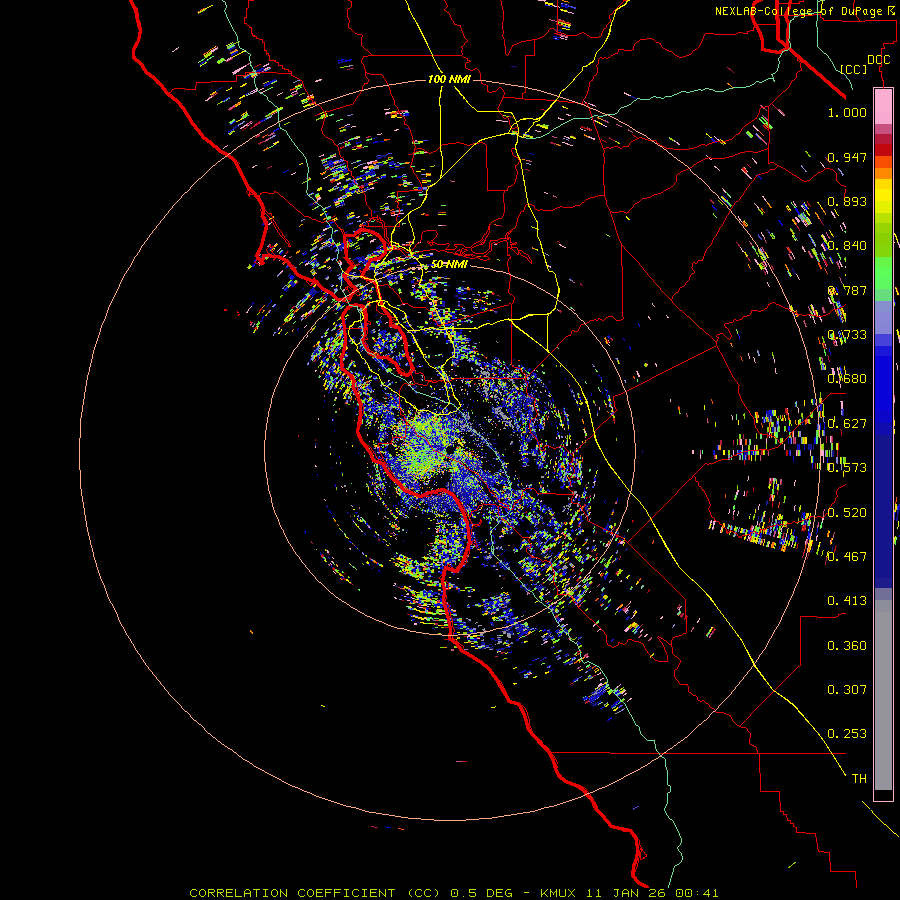Select the 1.000 value on the color scale
The image size is (900, 900).
click(x=847, y=112)
